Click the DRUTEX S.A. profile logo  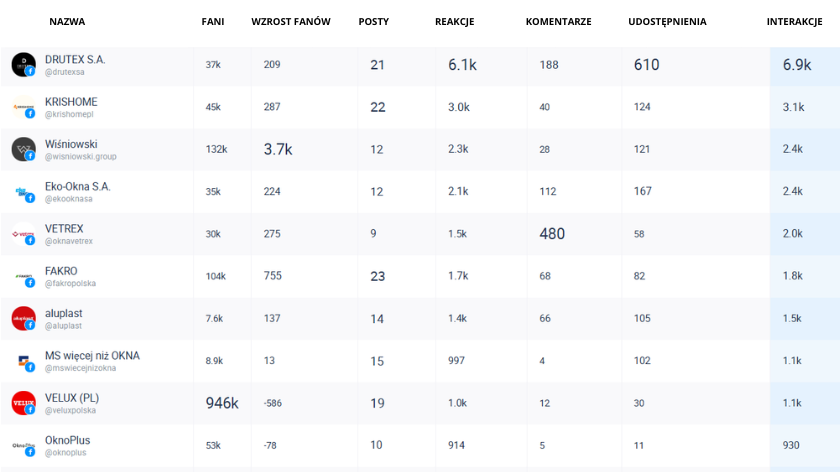(23, 65)
